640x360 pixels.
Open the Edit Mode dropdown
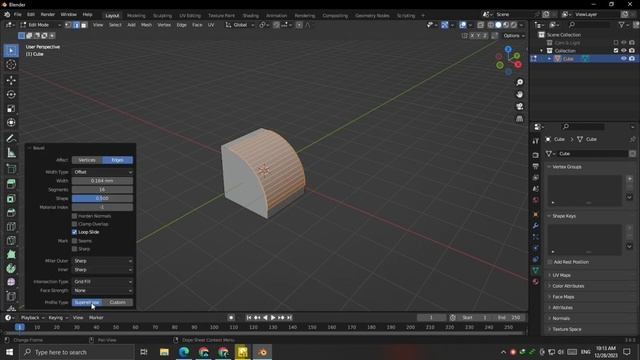[40, 25]
